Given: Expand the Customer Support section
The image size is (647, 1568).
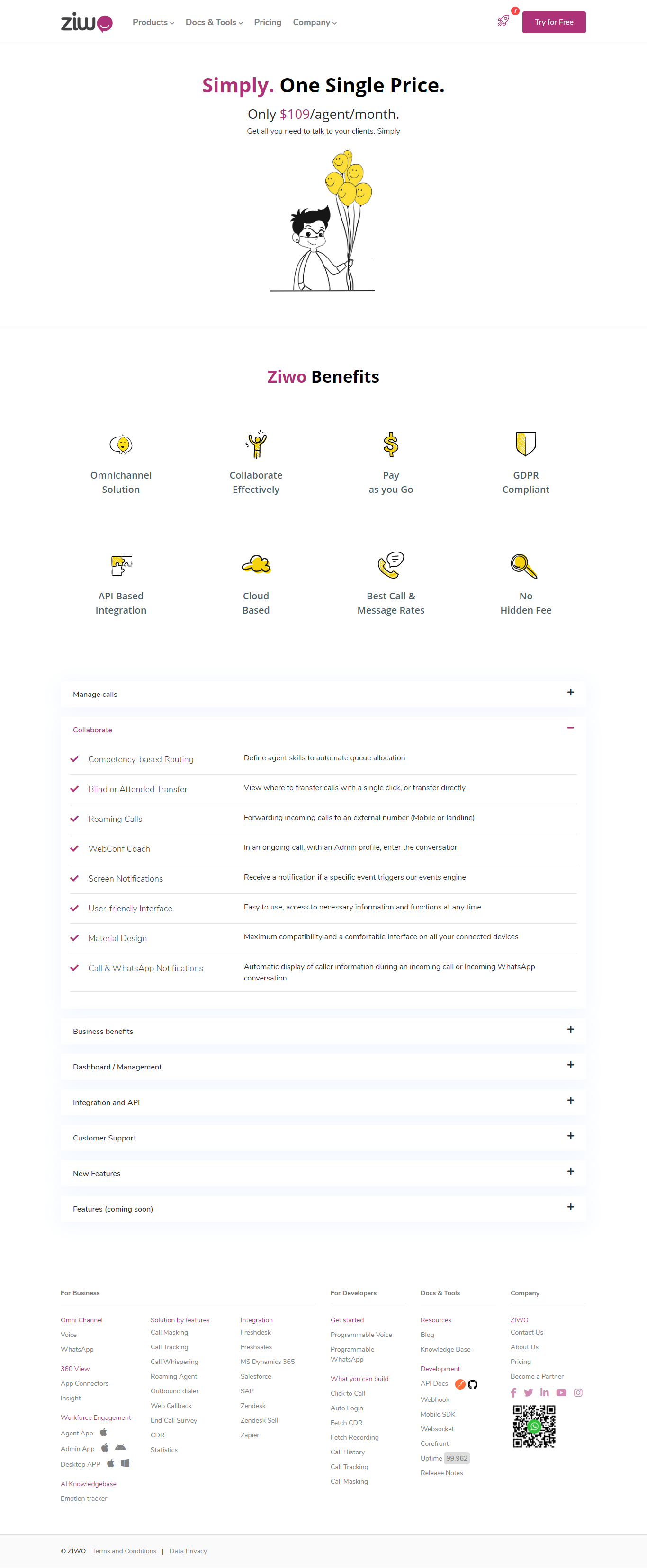Looking at the screenshot, I should (x=323, y=1138).
